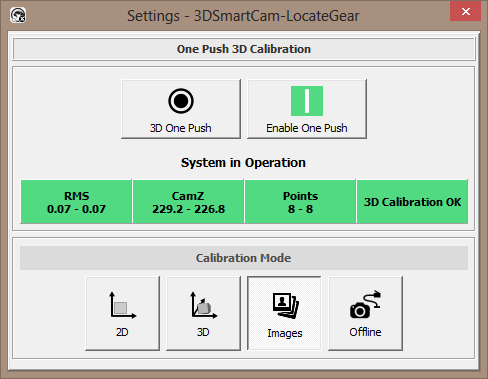Close the Settings window
This screenshot has height=379, width=488.
[465, 12]
